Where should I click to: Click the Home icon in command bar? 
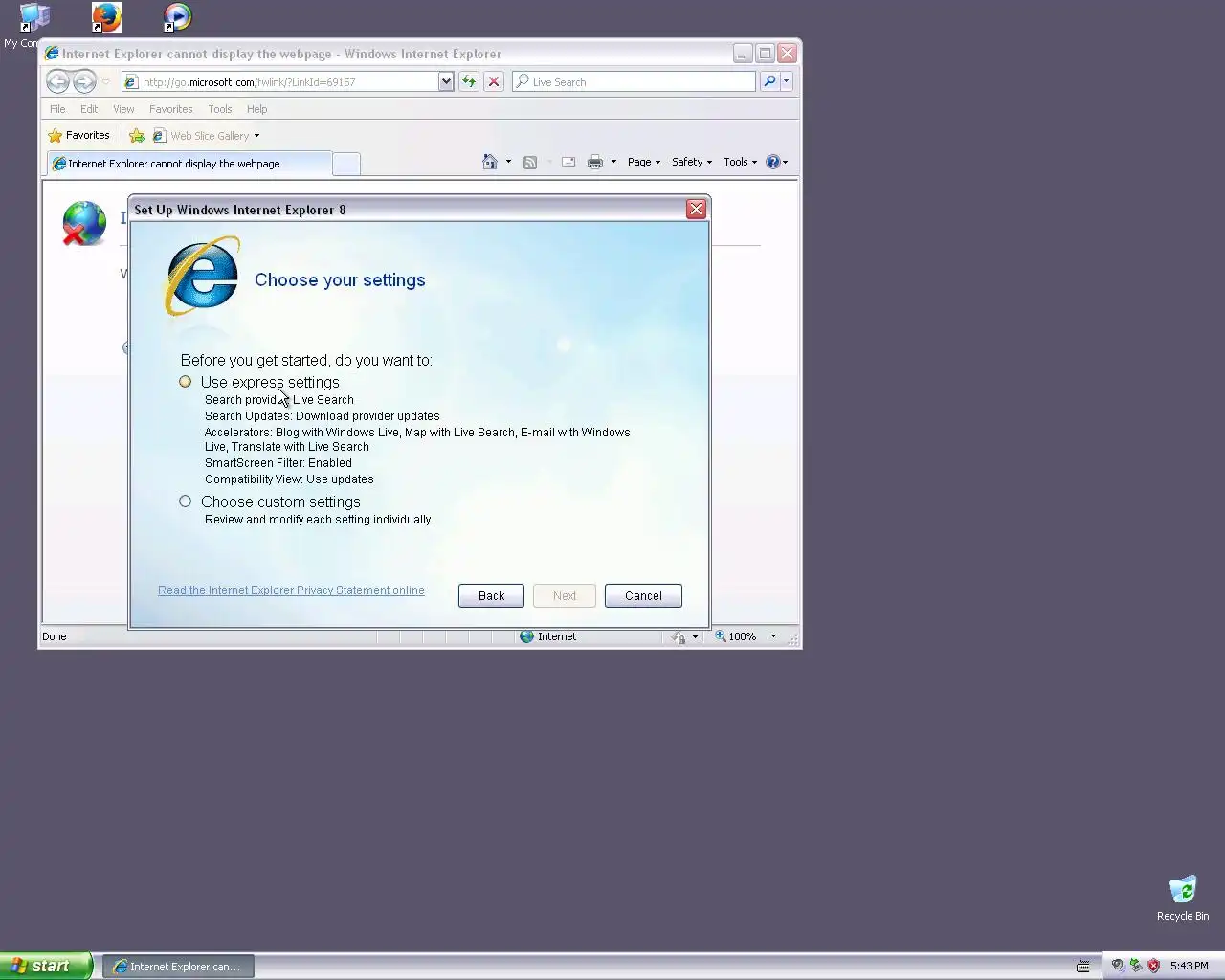pyautogui.click(x=490, y=162)
